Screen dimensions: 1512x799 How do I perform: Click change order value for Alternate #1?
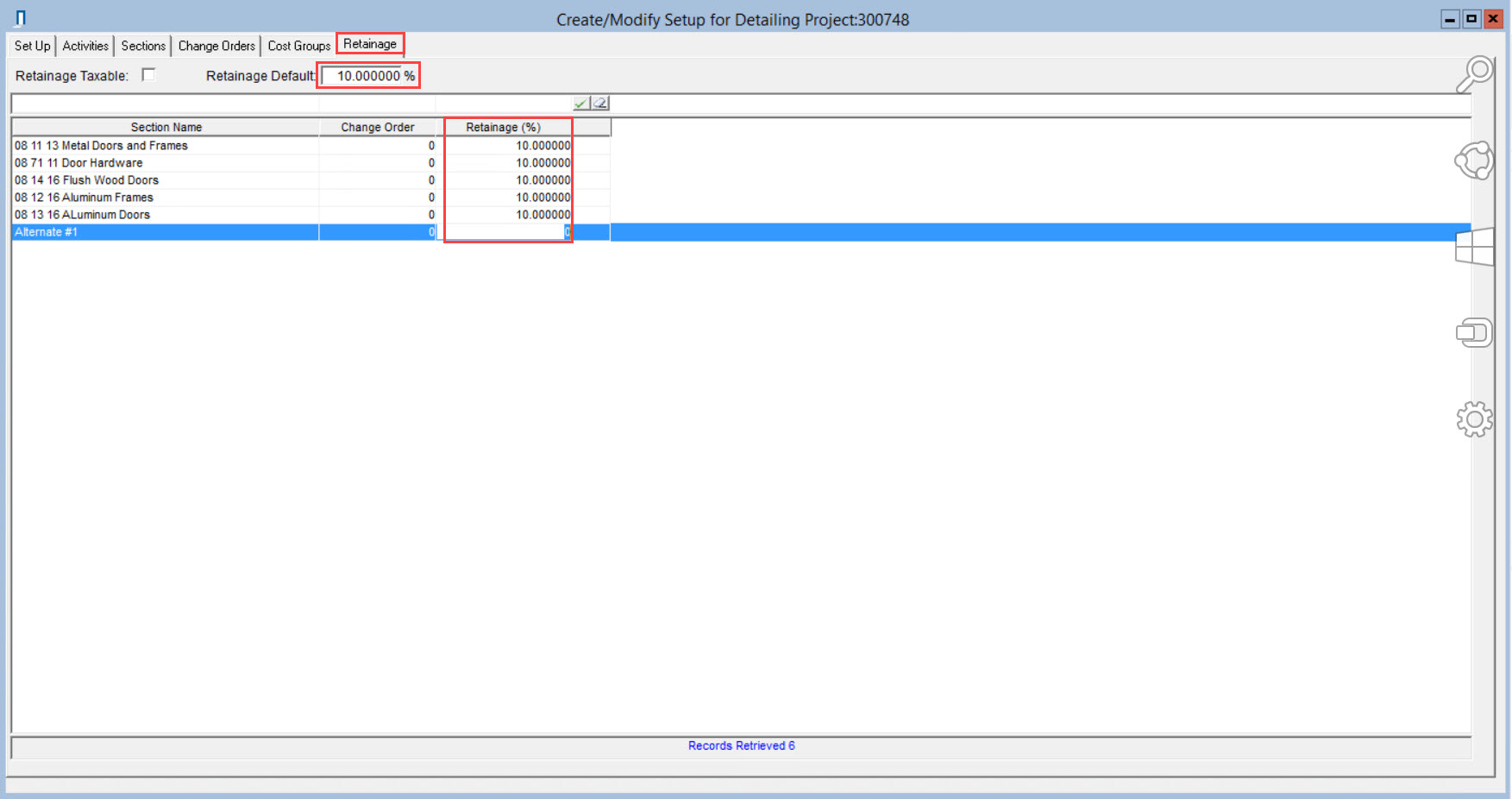(378, 232)
